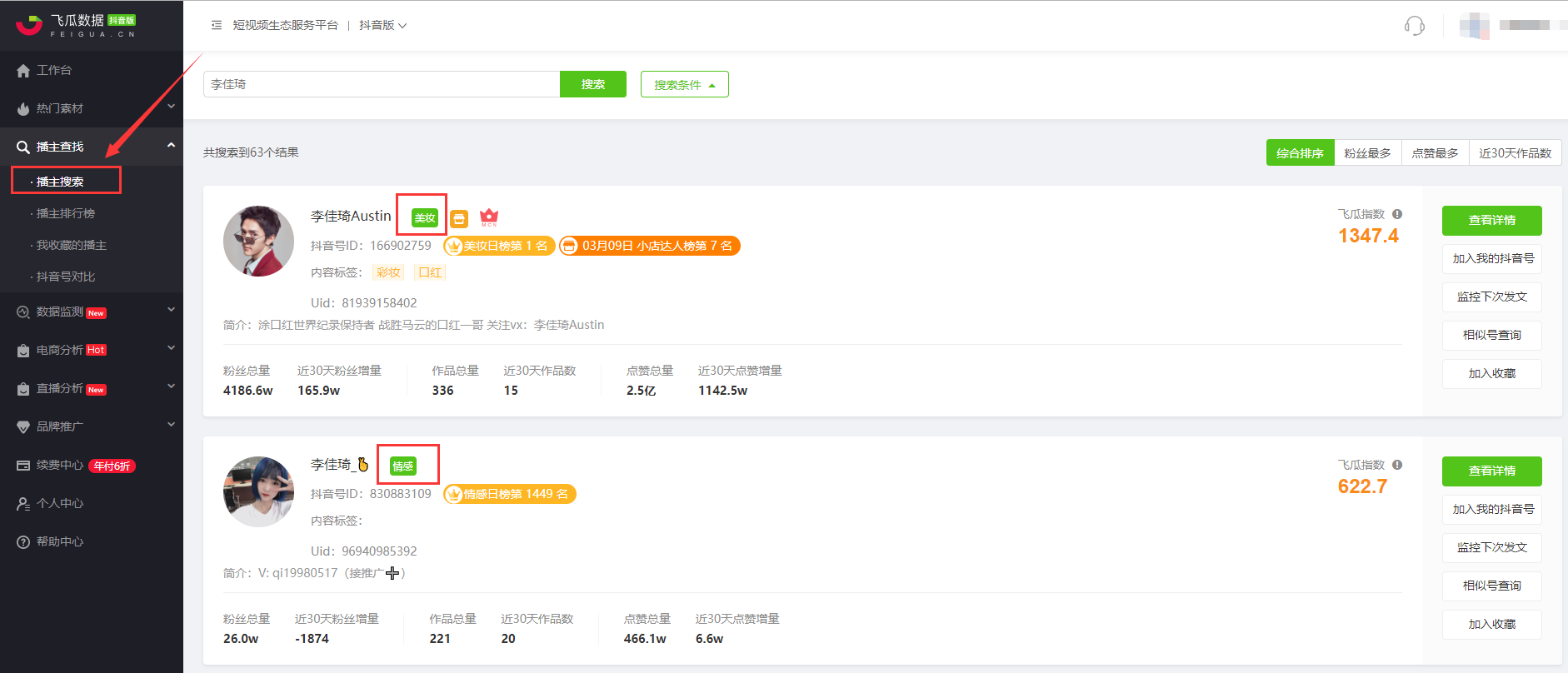Expand the 电商分析 menu
This screenshot has width=1568, height=673.
[171, 348]
